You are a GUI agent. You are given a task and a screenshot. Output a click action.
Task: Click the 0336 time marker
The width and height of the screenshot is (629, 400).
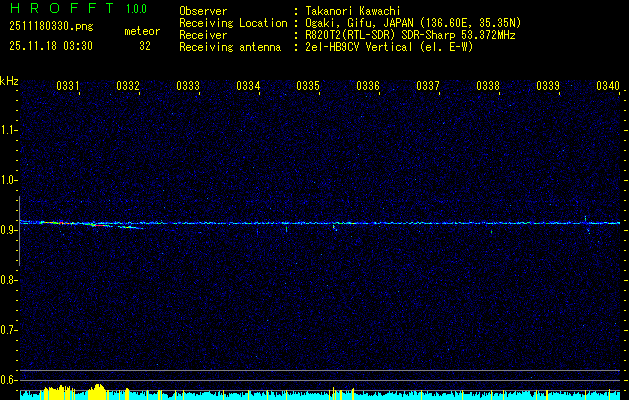(368, 86)
